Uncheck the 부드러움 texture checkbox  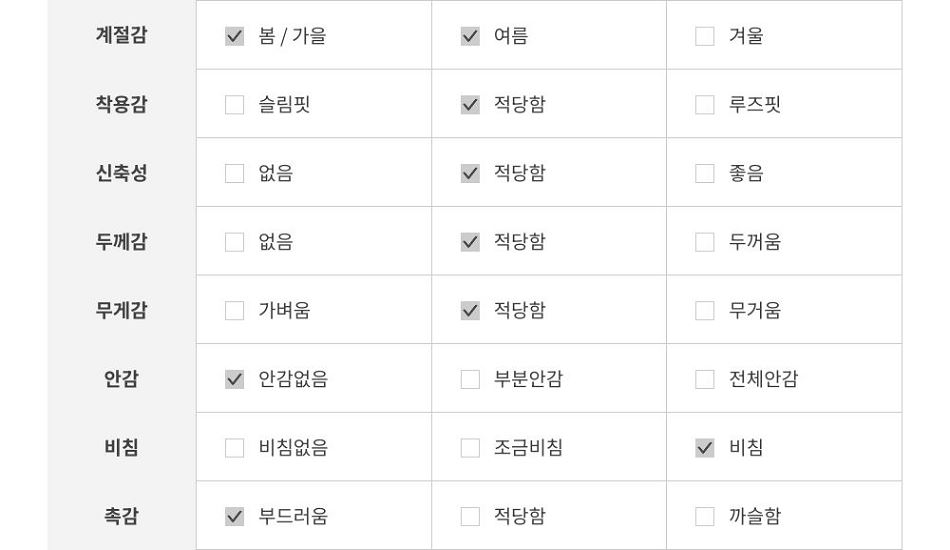coord(234,517)
